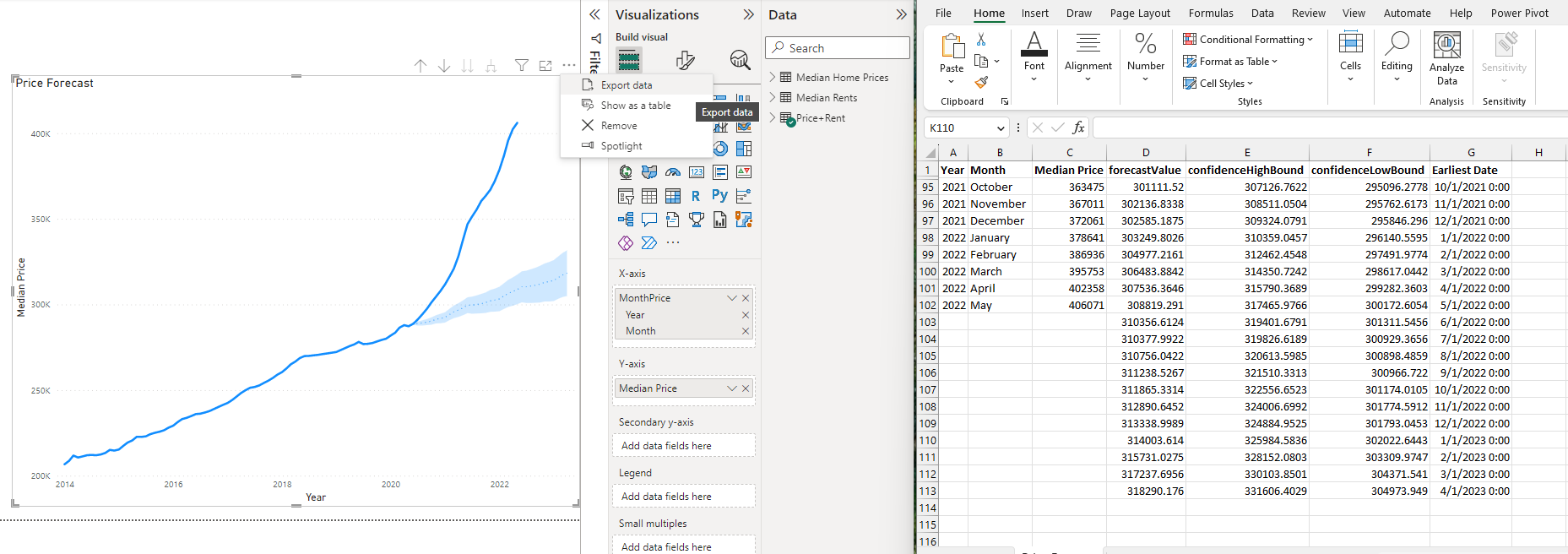Open Conditional Formatting dropdown

[1248, 39]
